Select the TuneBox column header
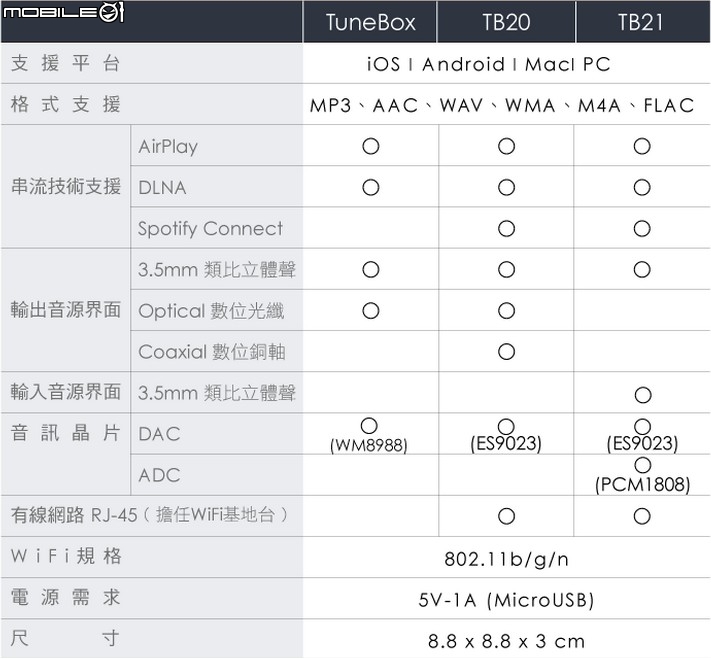 (370, 22)
